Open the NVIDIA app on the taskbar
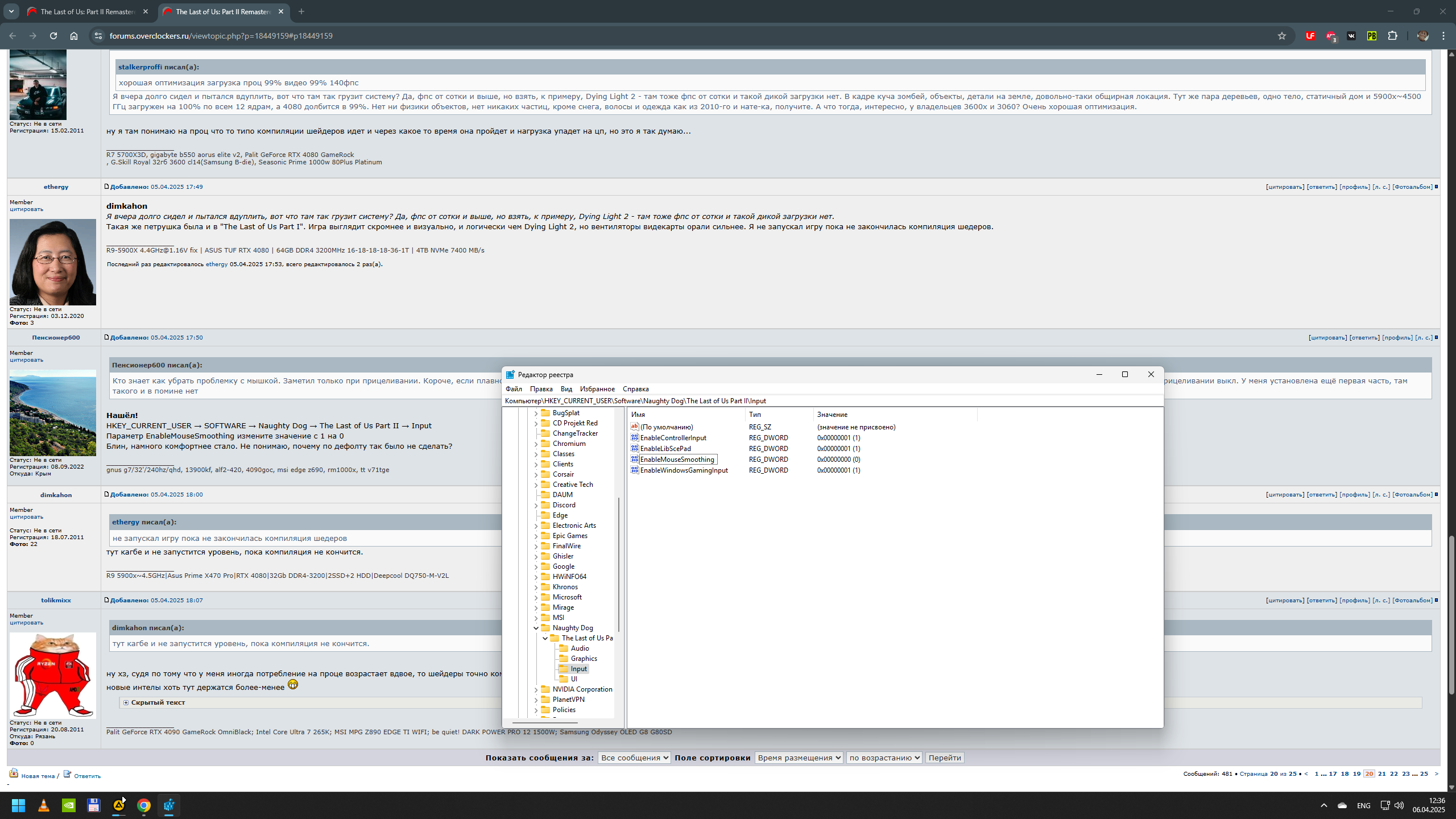The width and height of the screenshot is (1456, 819). click(x=69, y=805)
